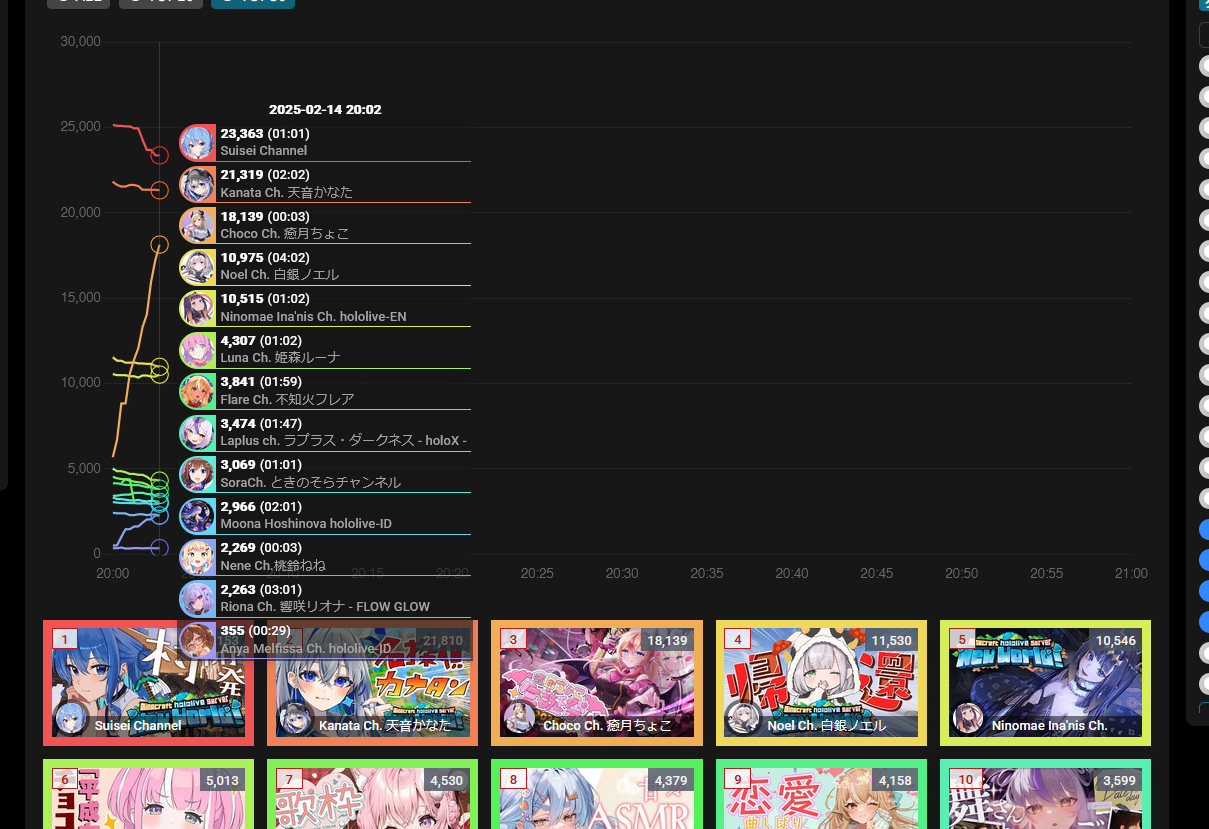Click Moona Hoshinova avatar in the tooltip list

tap(197, 517)
